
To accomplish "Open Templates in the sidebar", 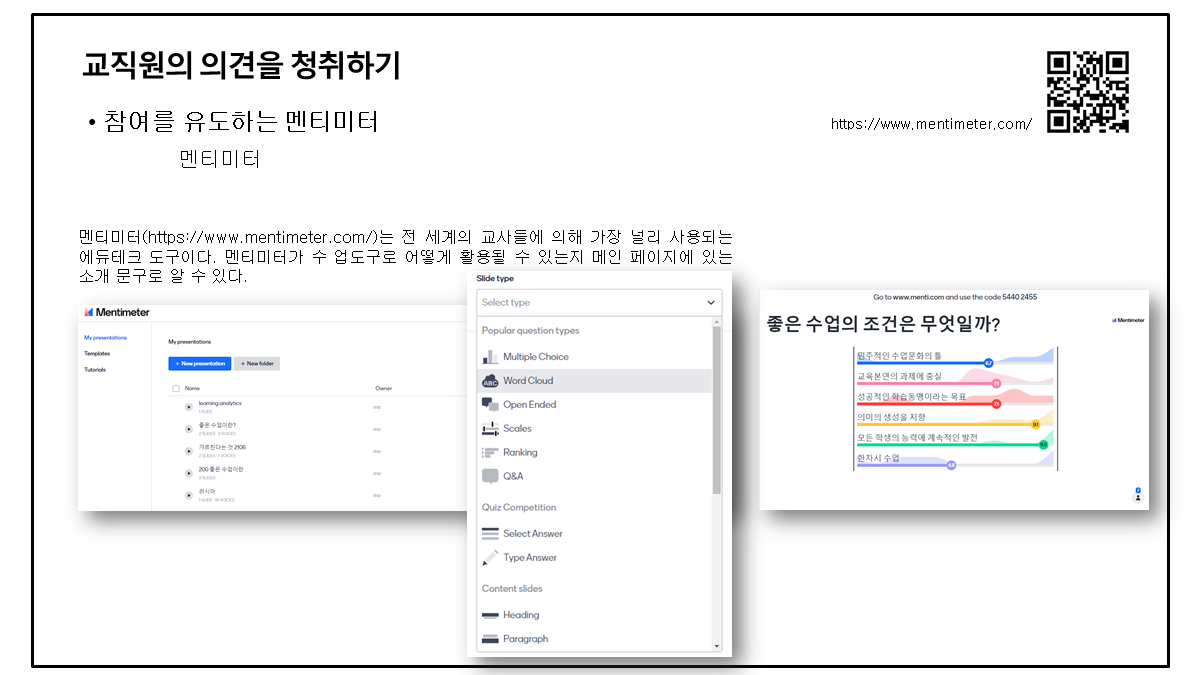I will coord(97,354).
